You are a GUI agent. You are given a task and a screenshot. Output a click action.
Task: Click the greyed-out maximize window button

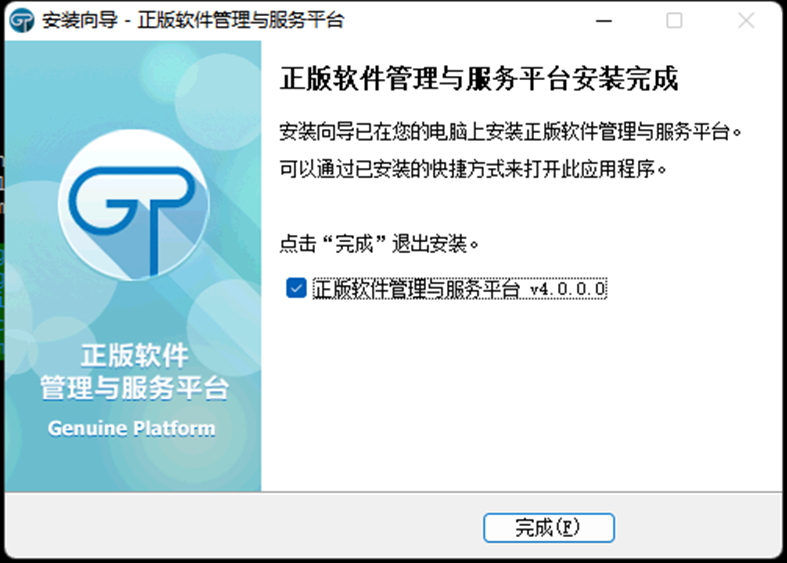tap(674, 21)
